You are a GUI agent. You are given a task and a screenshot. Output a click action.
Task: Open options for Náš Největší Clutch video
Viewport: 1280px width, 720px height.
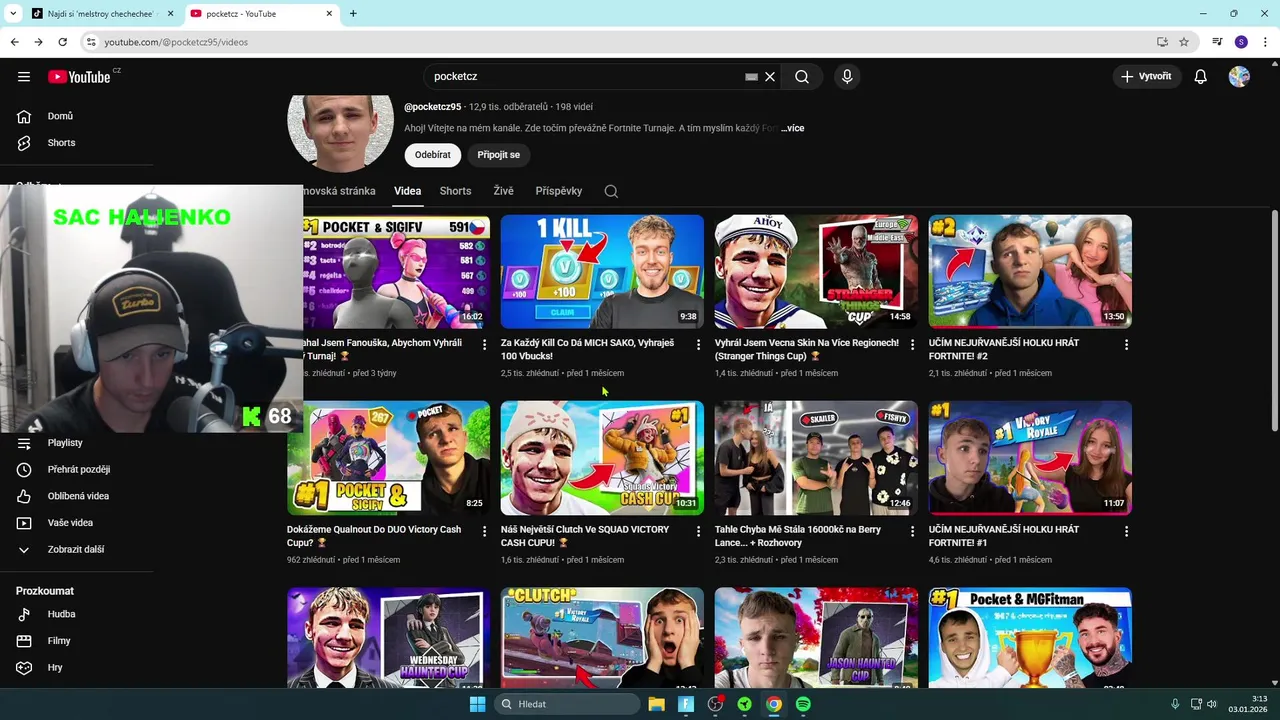pos(698,532)
